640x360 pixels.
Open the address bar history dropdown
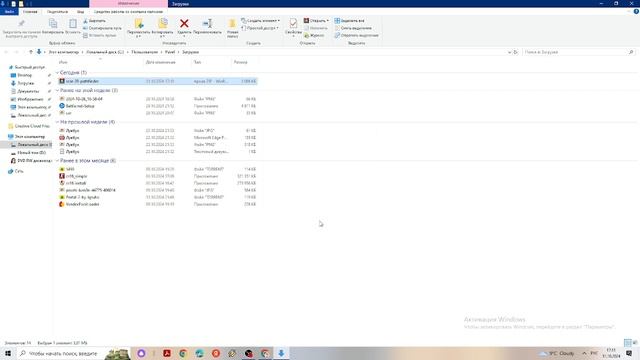pyautogui.click(x=509, y=52)
